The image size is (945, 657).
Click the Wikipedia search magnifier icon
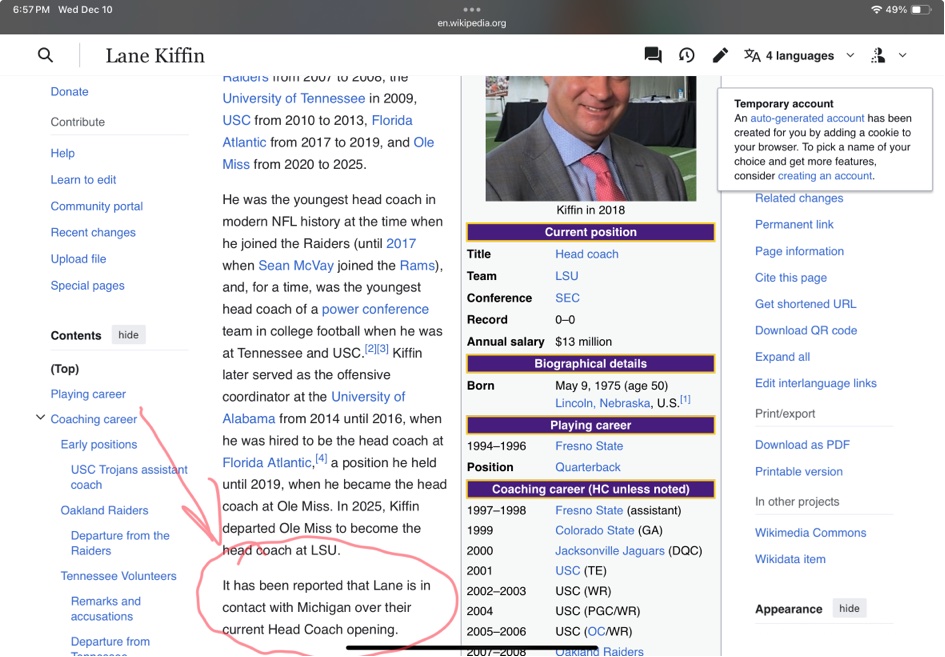coord(45,55)
